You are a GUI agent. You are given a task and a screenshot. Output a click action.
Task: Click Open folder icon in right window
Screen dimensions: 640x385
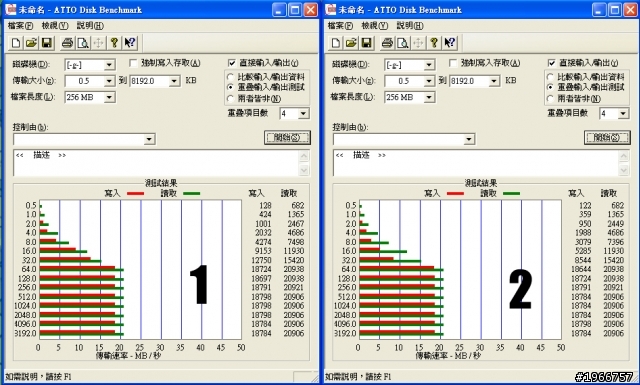pos(351,42)
